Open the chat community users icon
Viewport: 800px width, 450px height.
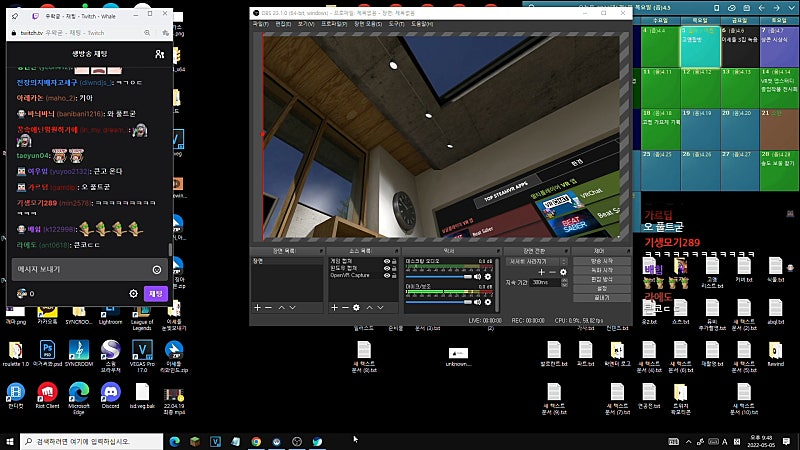160,54
